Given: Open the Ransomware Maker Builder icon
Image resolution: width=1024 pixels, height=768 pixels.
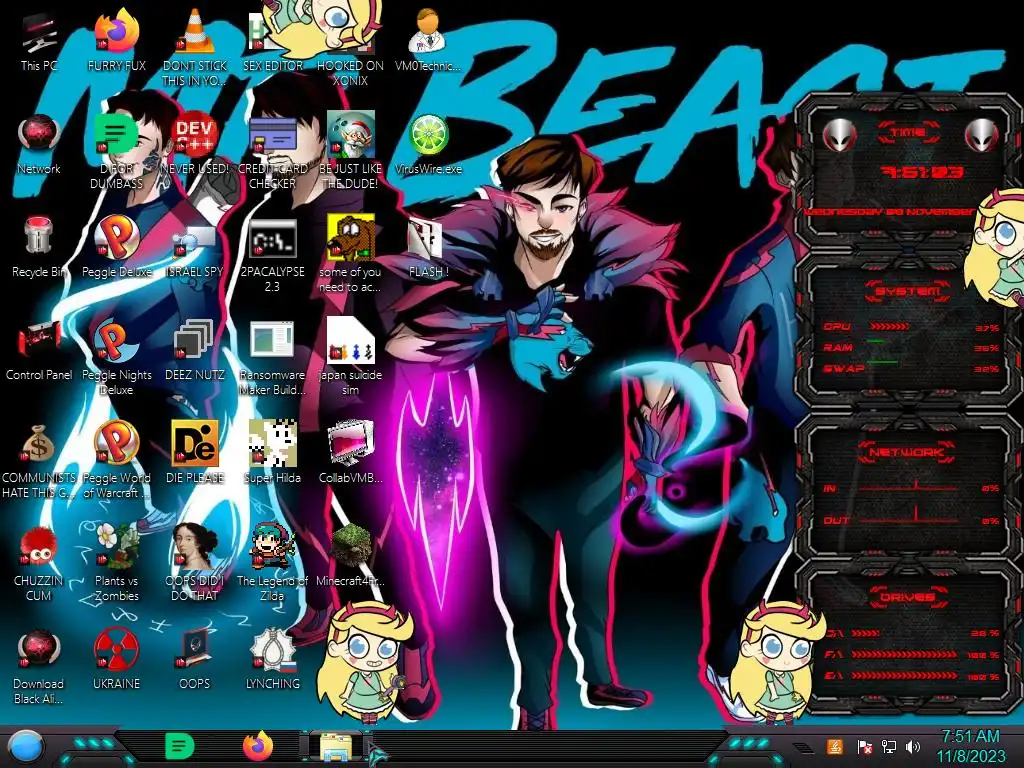Looking at the screenshot, I should point(272,341).
